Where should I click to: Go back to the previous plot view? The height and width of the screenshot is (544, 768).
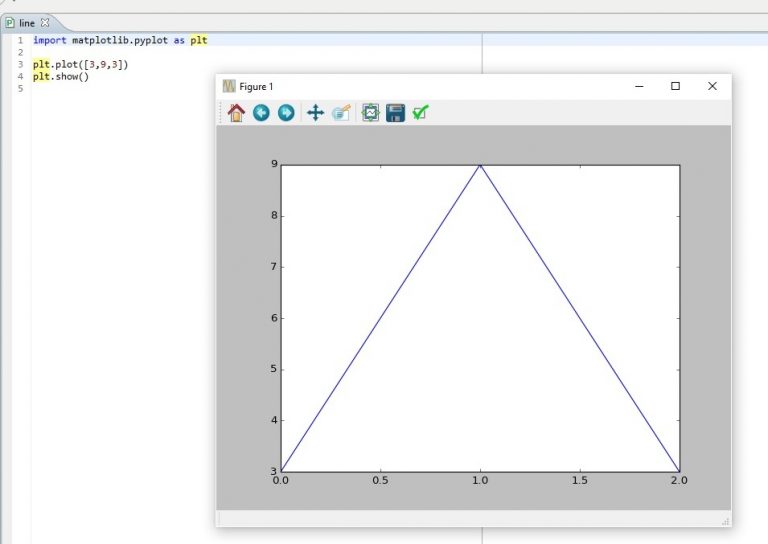click(x=261, y=113)
